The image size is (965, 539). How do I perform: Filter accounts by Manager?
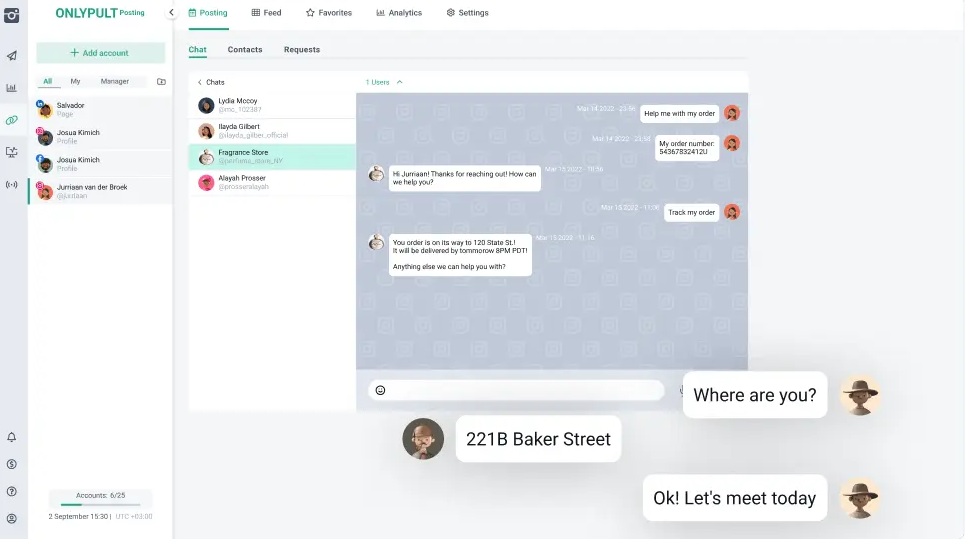(x=115, y=81)
